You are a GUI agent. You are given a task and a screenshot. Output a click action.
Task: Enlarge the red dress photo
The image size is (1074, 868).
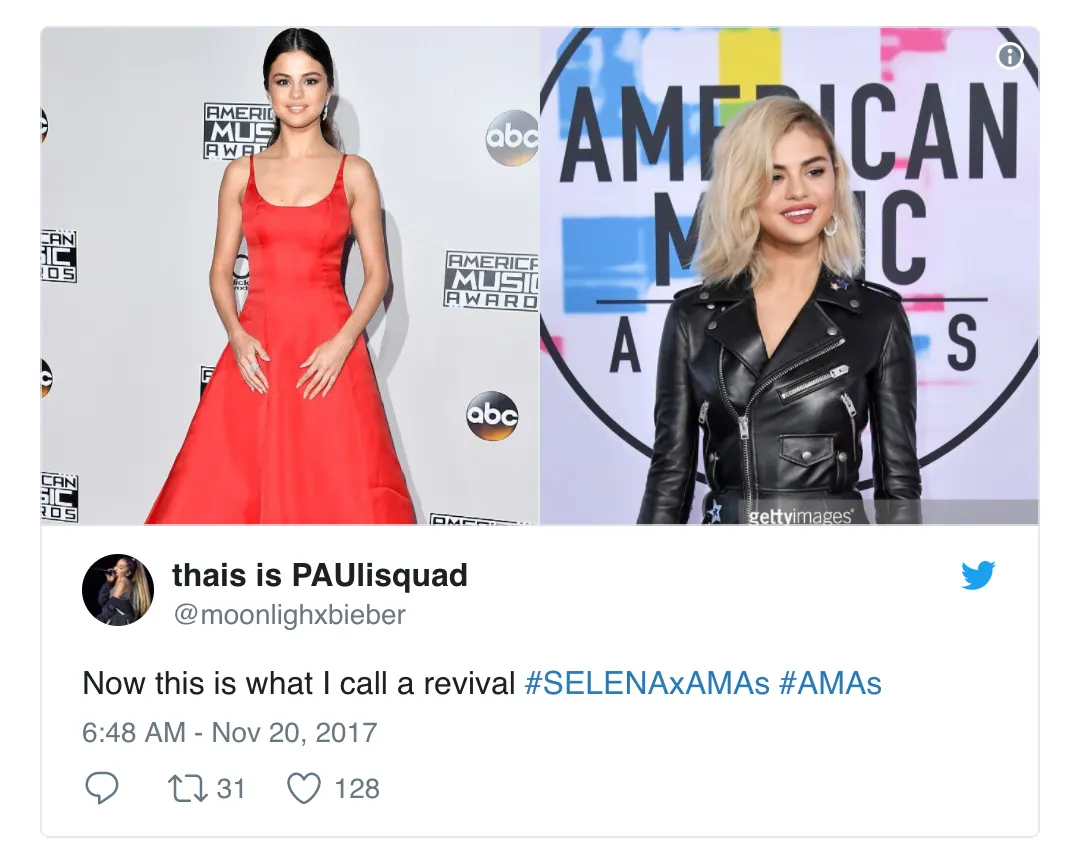(x=290, y=276)
